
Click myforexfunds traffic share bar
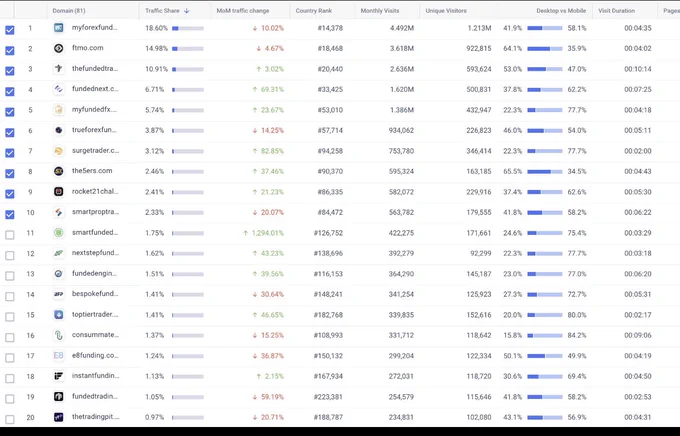[x=188, y=28]
